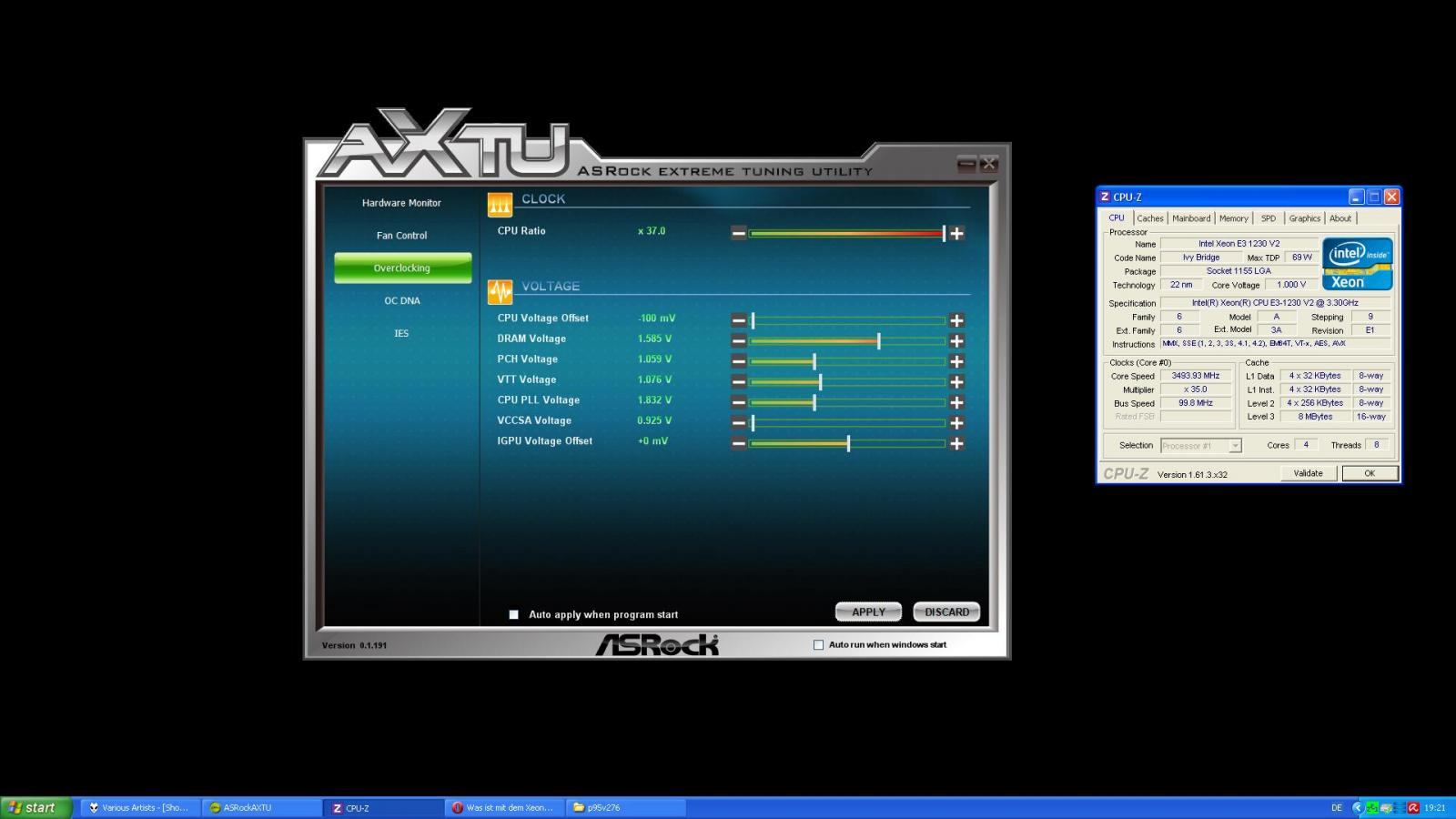Switch to Graphics tab in CPU-Z

1304,218
